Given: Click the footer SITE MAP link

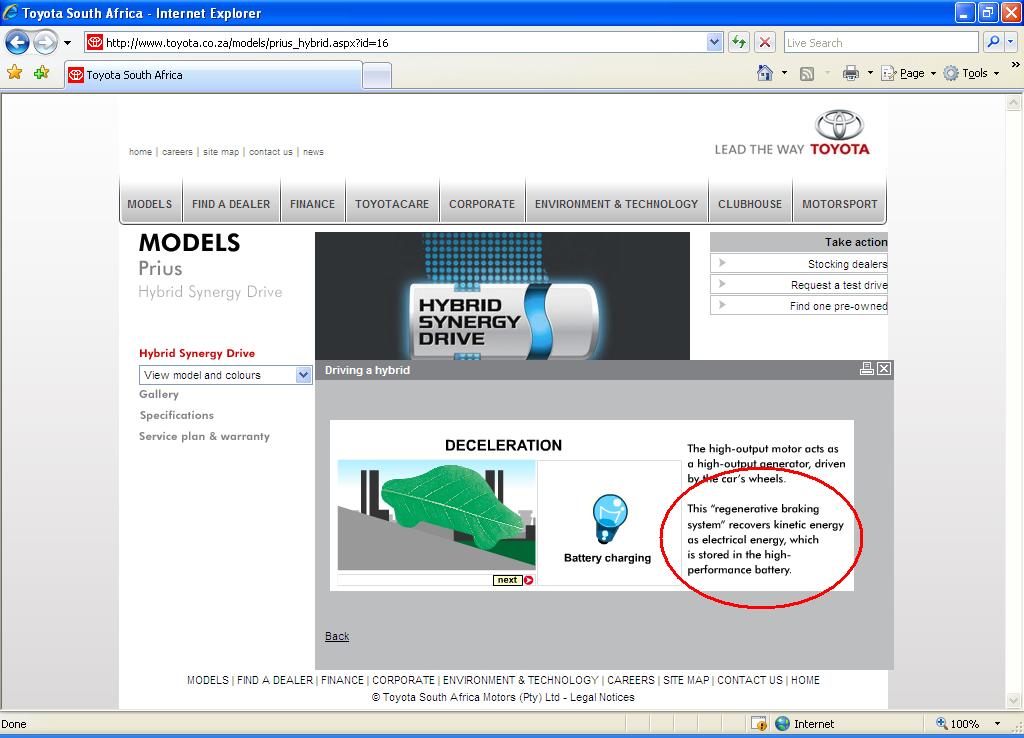Looking at the screenshot, I should point(686,680).
